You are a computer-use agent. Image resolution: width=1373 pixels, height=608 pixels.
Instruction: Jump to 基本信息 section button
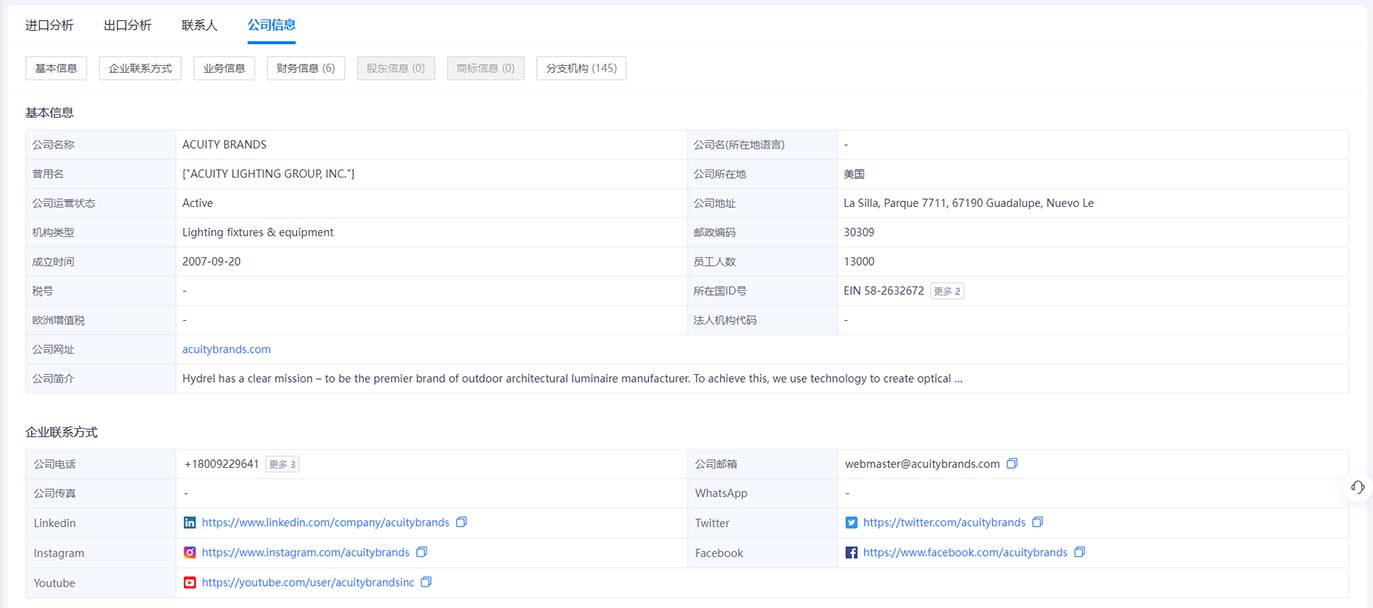[56, 68]
